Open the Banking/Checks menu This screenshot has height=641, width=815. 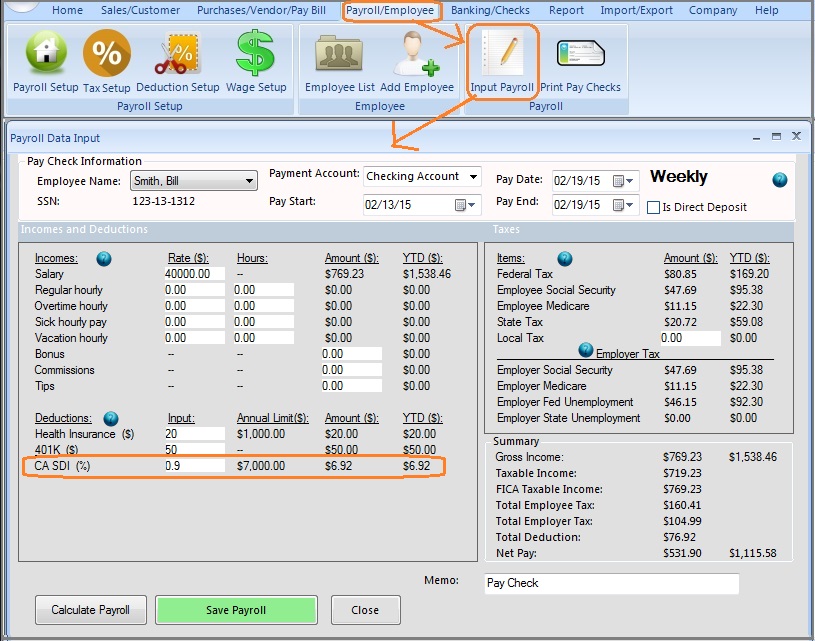point(491,10)
